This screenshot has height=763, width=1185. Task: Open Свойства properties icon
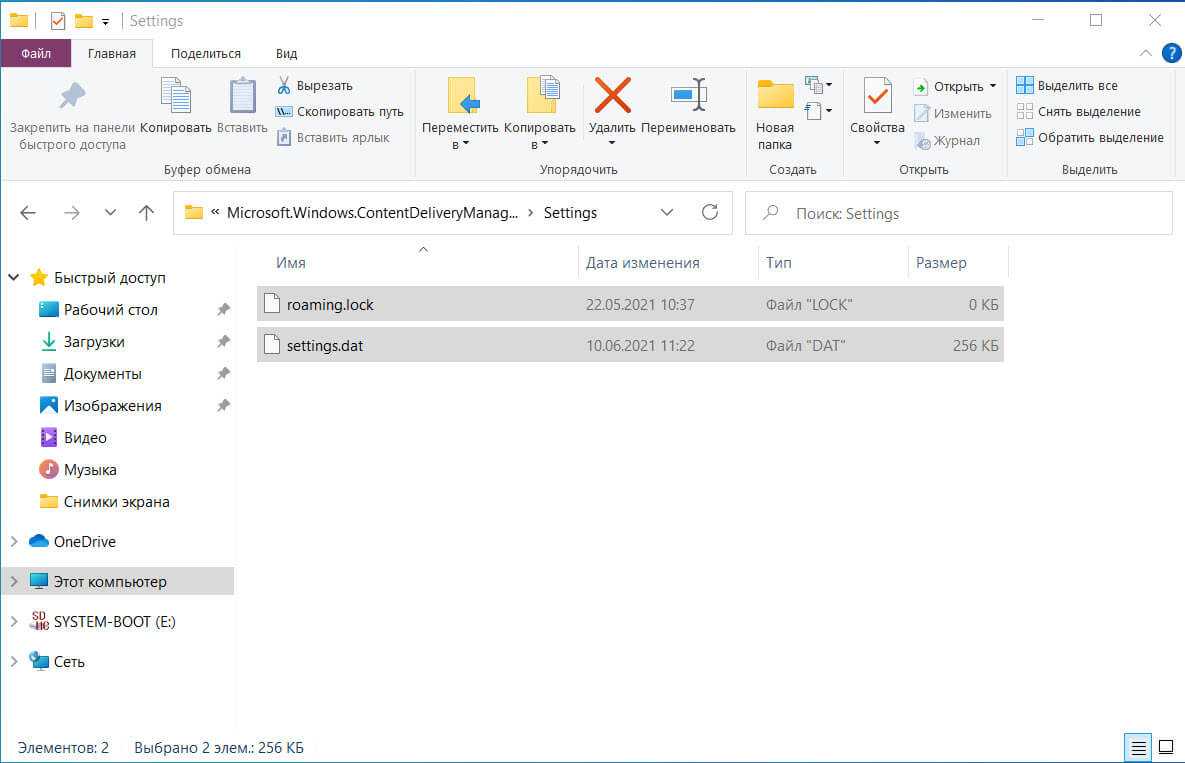[x=877, y=95]
